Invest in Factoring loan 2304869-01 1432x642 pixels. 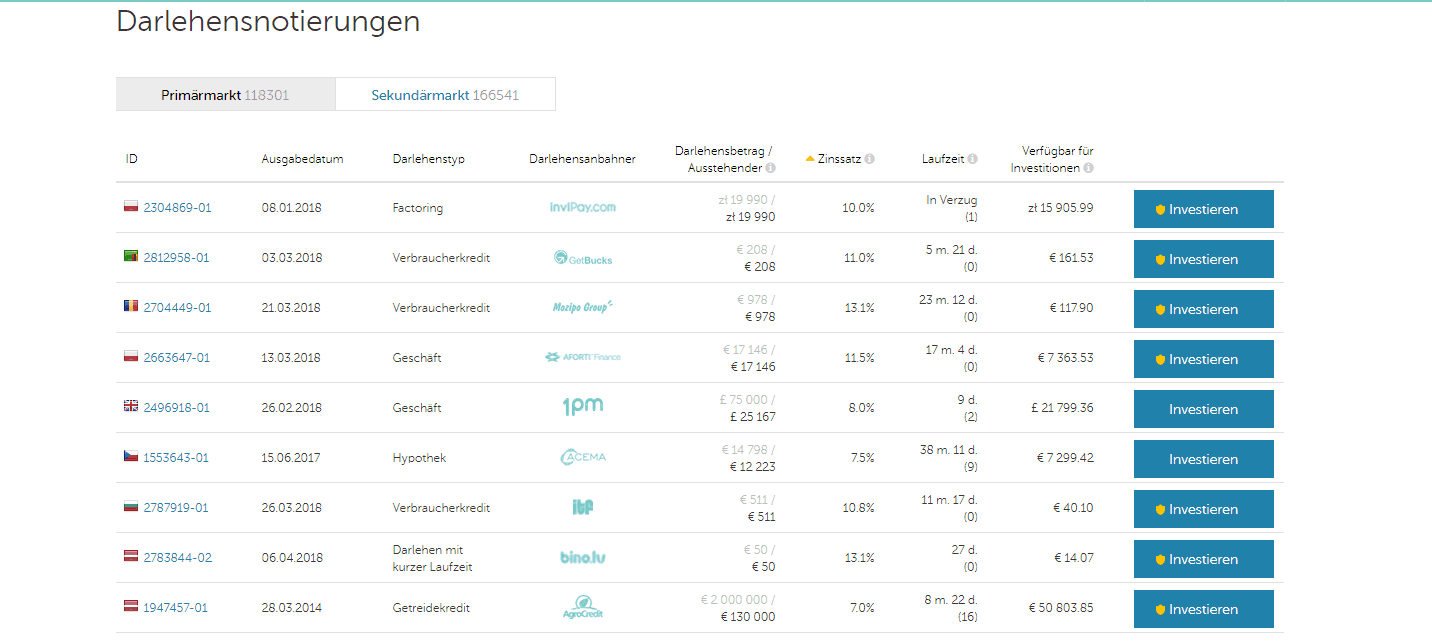(1203, 209)
